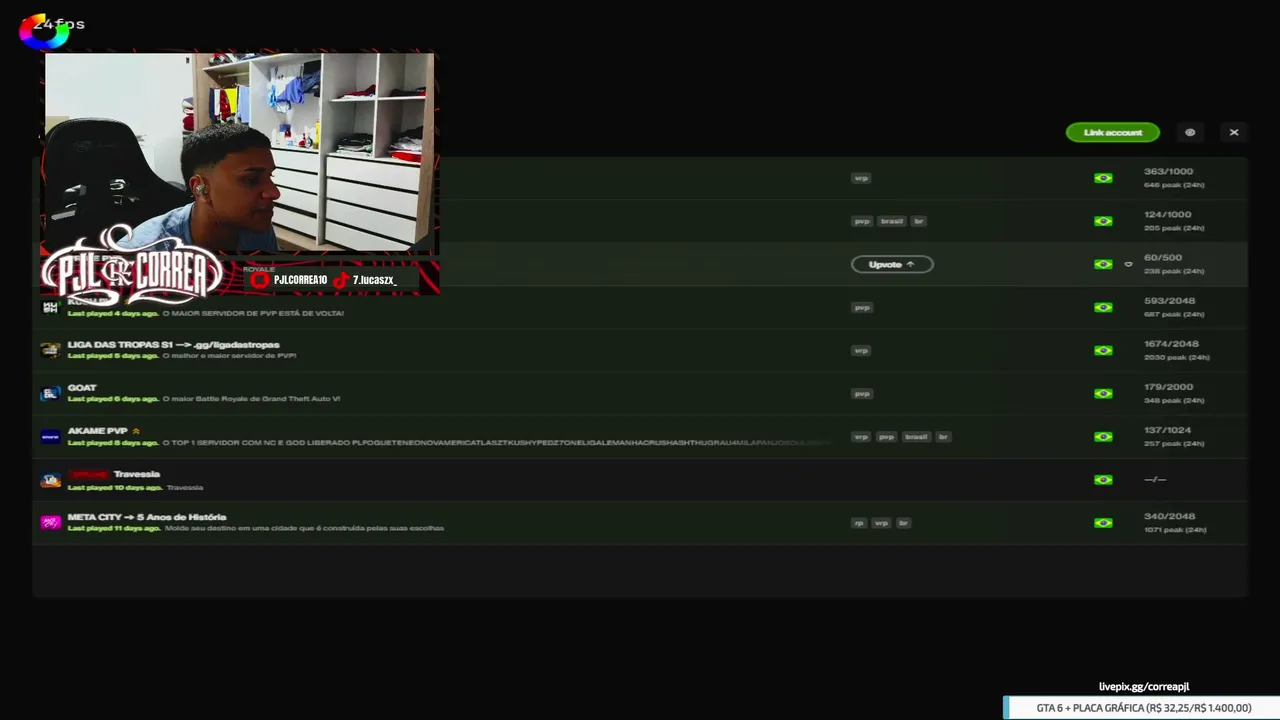Click the KUSH server logo icon
The height and width of the screenshot is (720, 1280).
click(x=50, y=307)
